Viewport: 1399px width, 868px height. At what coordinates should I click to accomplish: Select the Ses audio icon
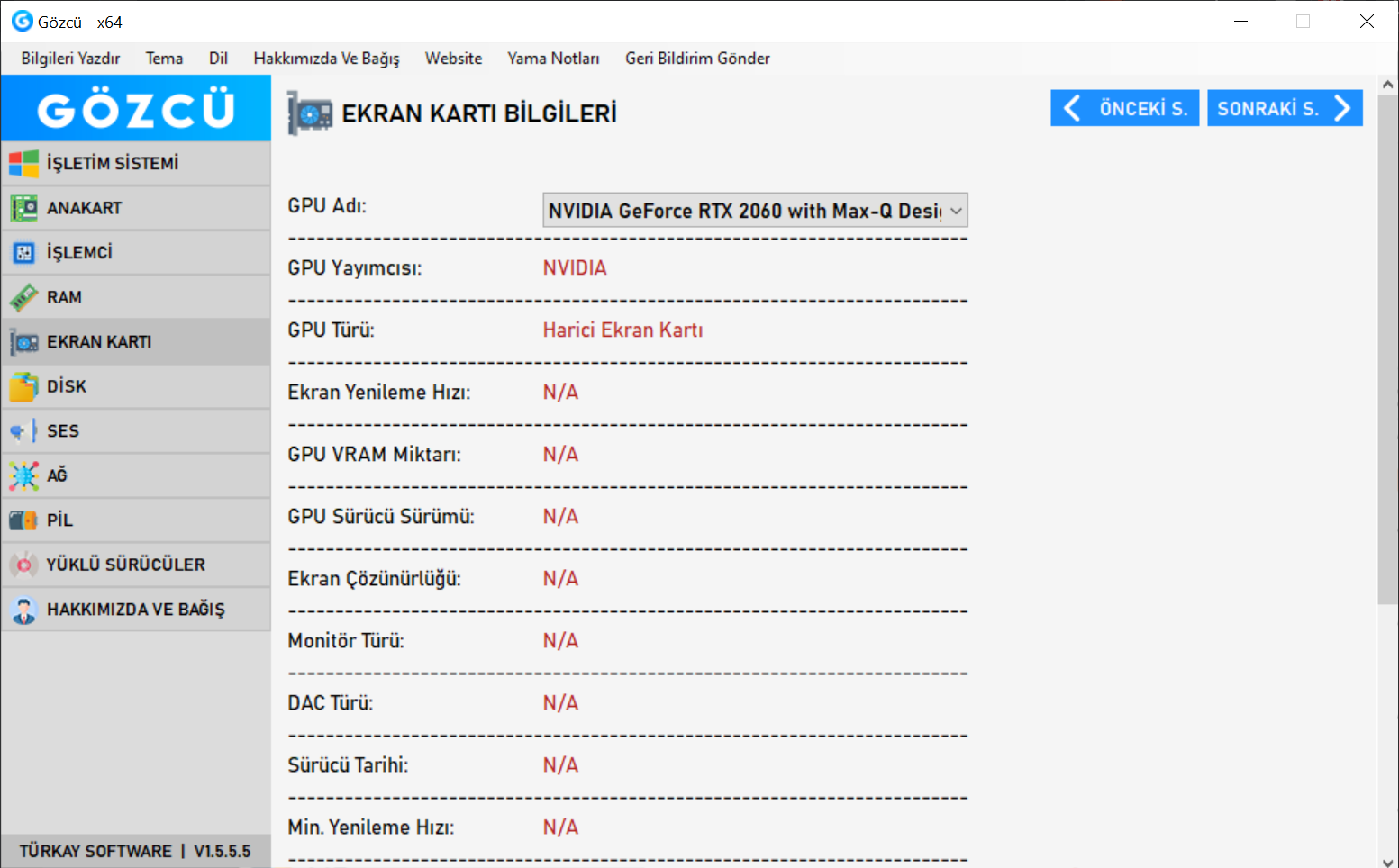[23, 431]
